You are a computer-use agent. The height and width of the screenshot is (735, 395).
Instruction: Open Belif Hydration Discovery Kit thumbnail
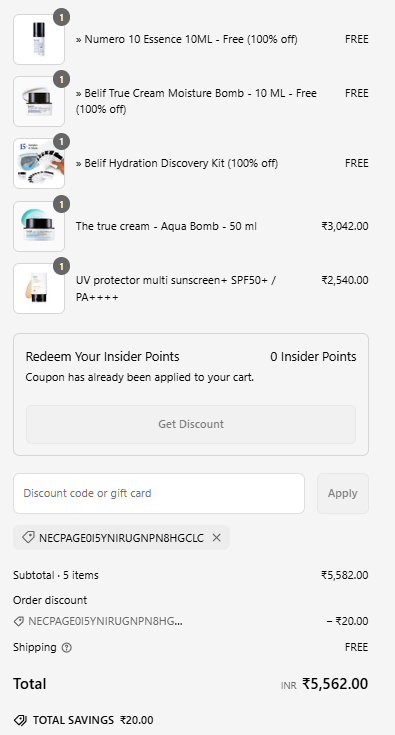click(39, 164)
